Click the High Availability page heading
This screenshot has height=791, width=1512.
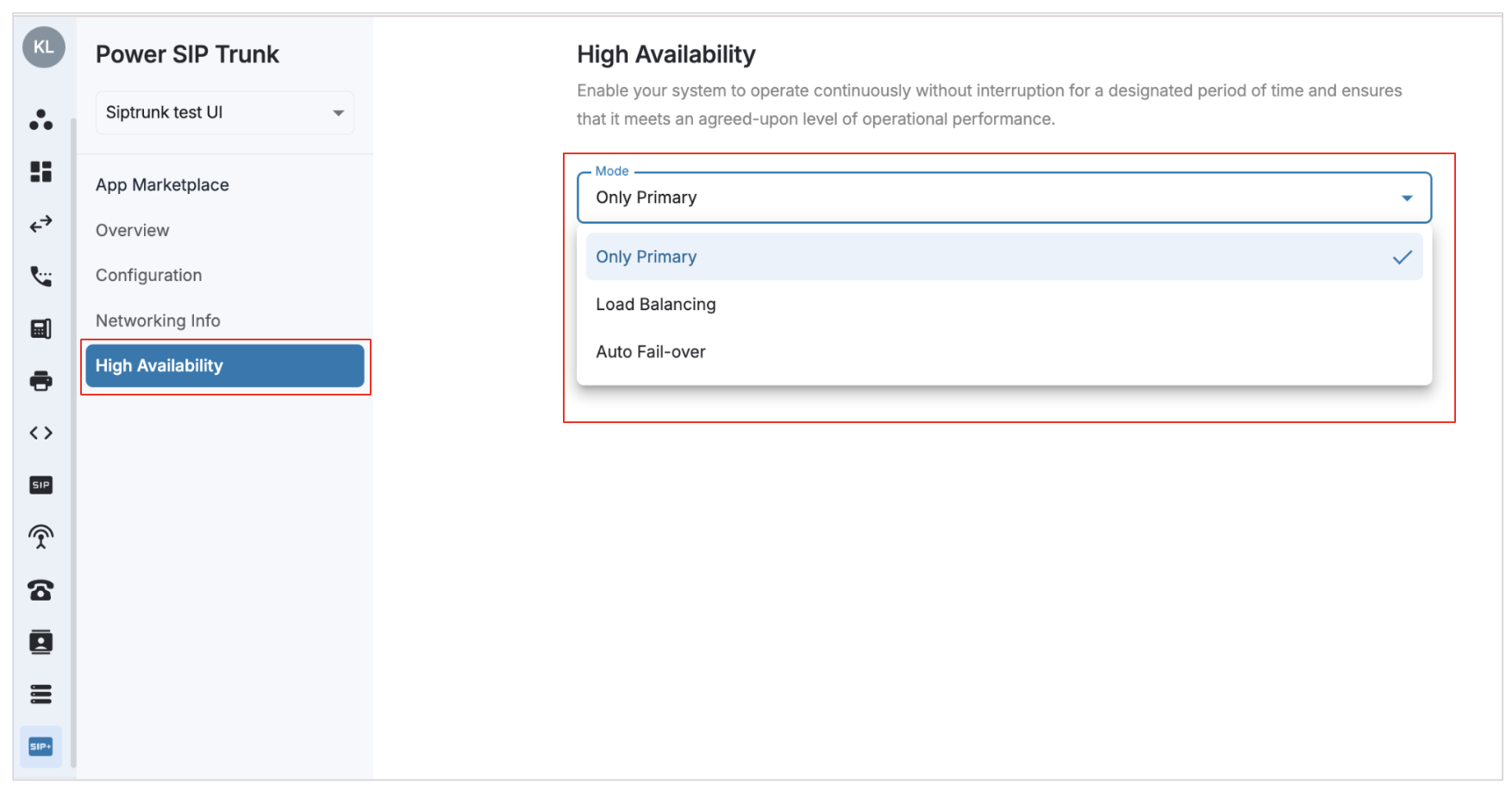(666, 54)
